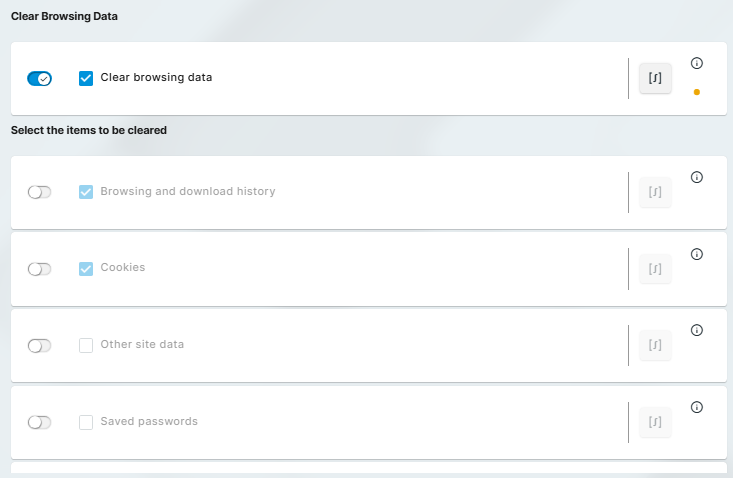
Task: Click script button in Saved passwords row
Action: (x=655, y=422)
